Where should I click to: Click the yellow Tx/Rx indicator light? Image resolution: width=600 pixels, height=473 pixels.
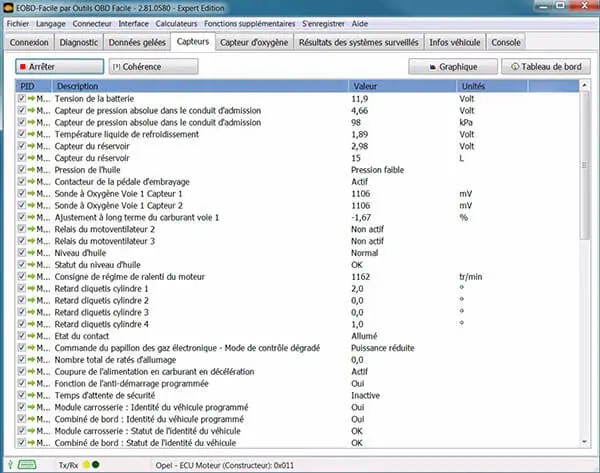[x=85, y=464]
